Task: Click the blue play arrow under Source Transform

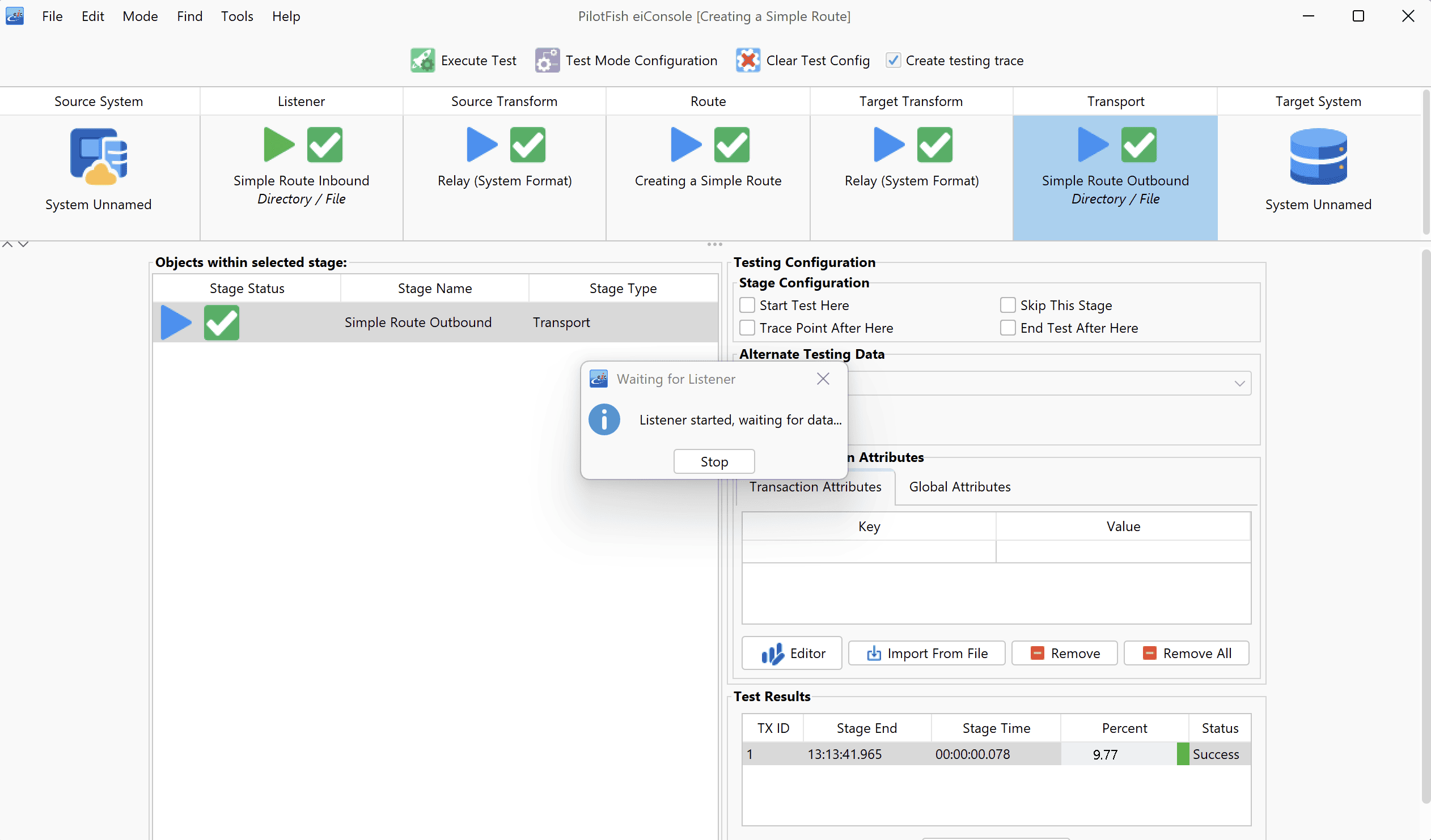Action: (x=481, y=145)
